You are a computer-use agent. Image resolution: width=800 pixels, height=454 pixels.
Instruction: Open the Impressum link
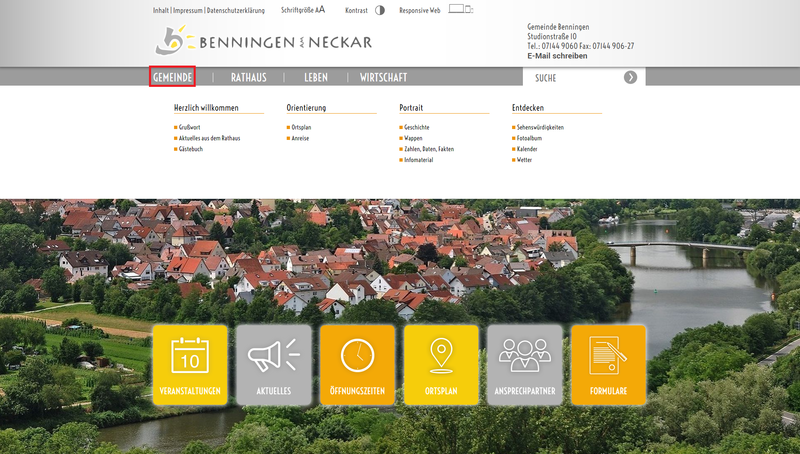188,10
